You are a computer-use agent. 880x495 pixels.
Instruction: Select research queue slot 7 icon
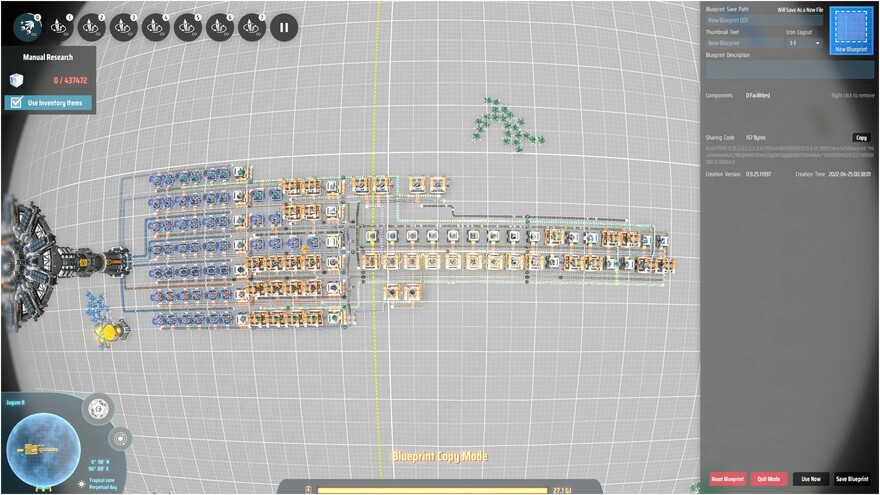(250, 27)
